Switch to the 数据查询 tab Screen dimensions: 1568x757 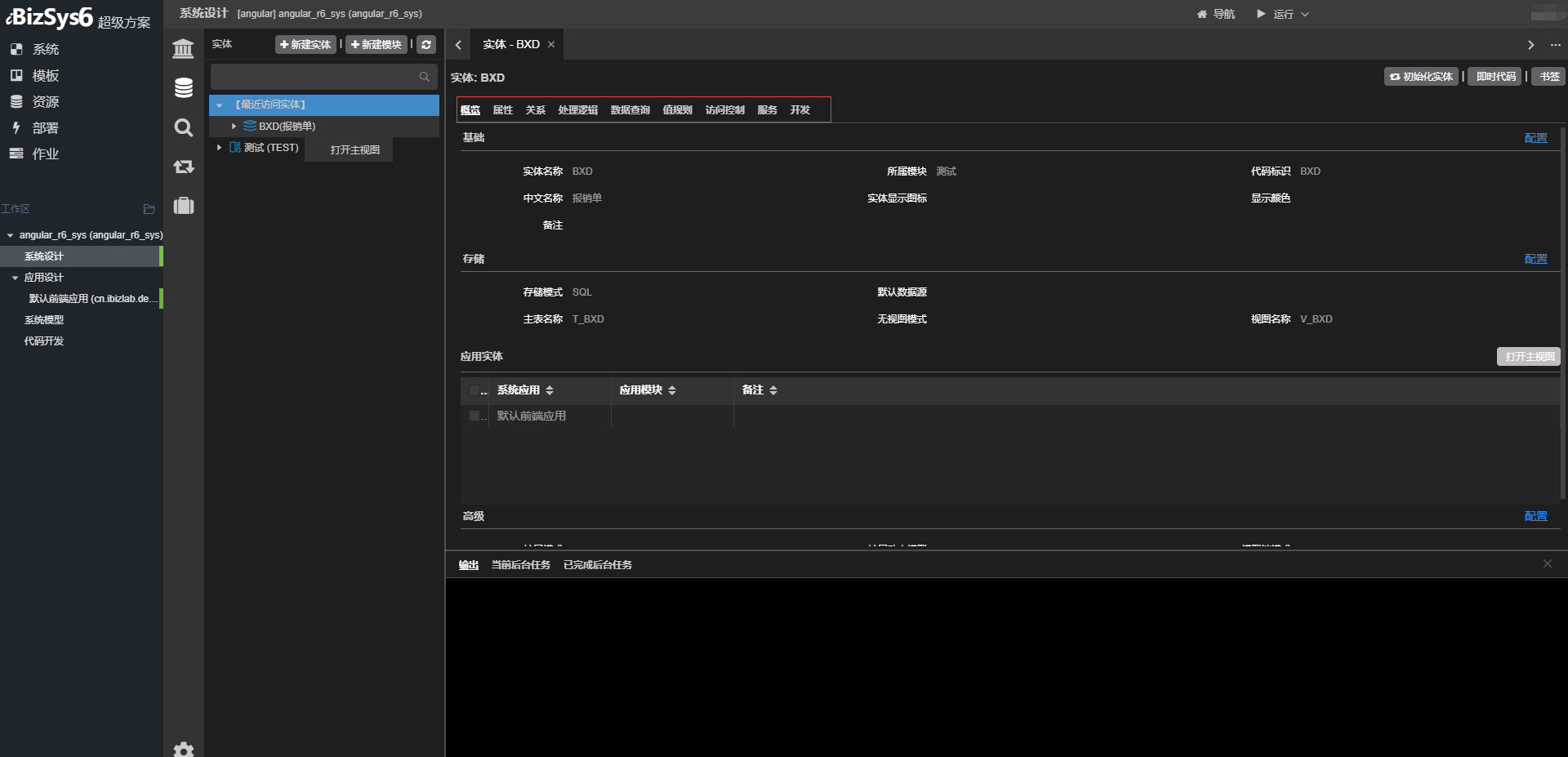(630, 110)
